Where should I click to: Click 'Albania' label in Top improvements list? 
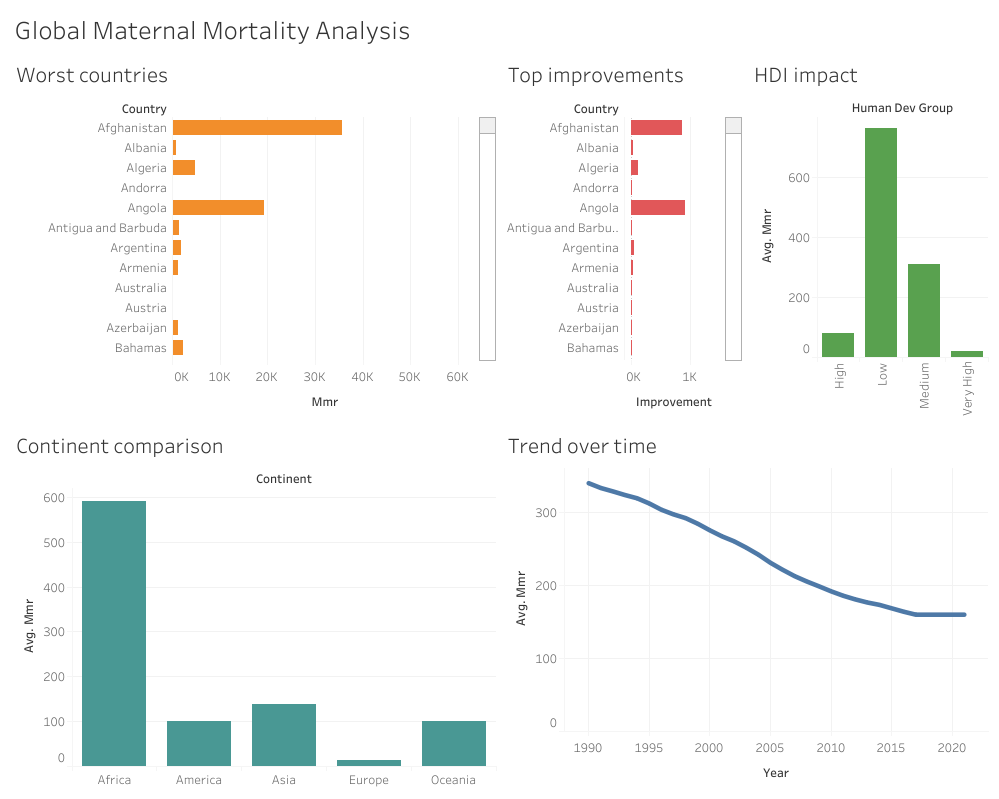click(x=597, y=148)
